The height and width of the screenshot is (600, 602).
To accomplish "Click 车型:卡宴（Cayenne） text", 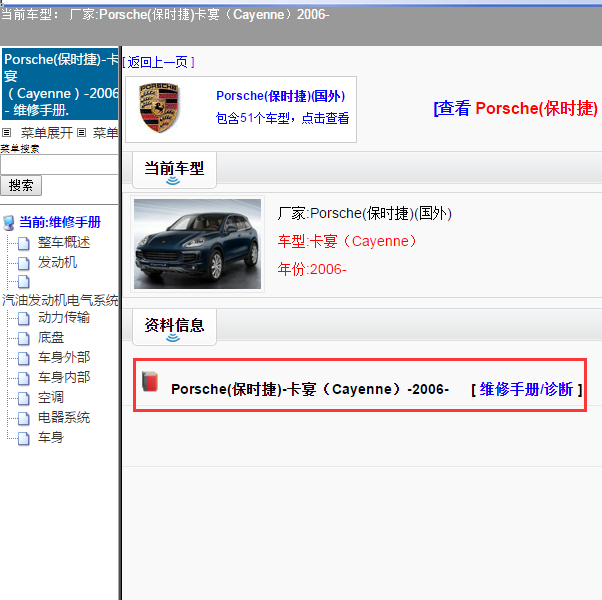I will (x=347, y=241).
